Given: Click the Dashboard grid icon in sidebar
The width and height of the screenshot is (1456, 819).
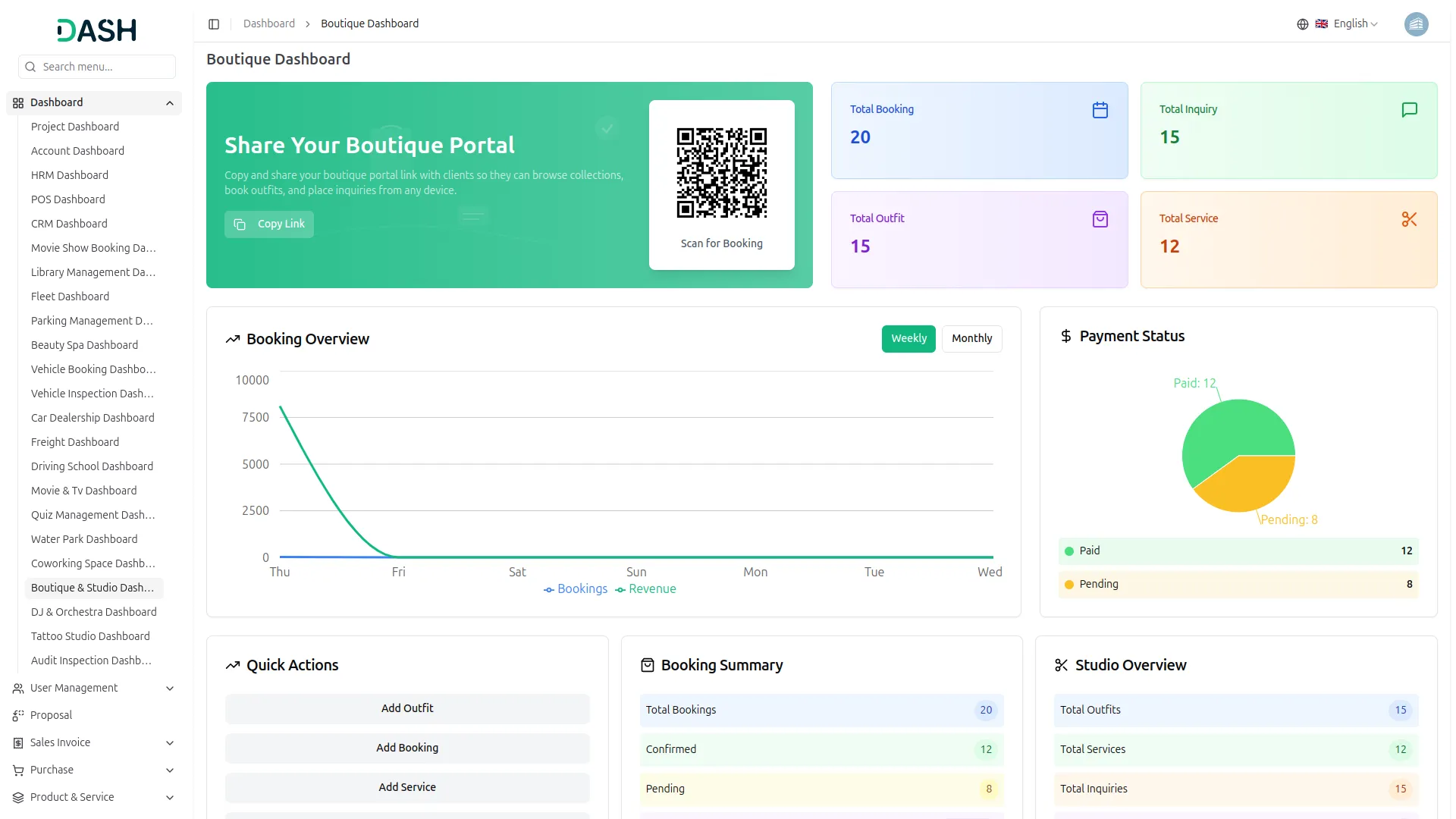Looking at the screenshot, I should click(18, 103).
